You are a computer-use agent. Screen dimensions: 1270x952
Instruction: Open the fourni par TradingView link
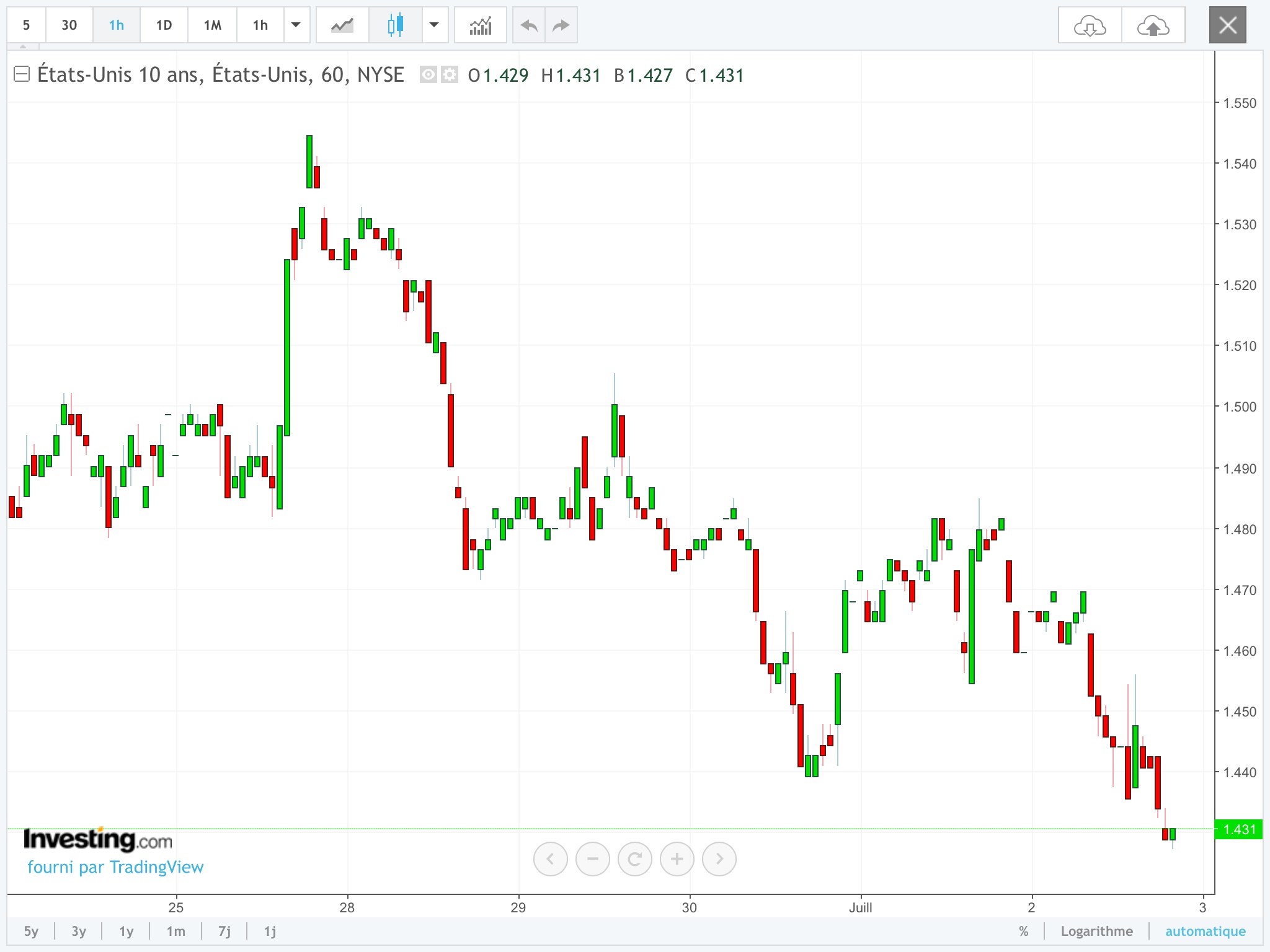coord(115,867)
